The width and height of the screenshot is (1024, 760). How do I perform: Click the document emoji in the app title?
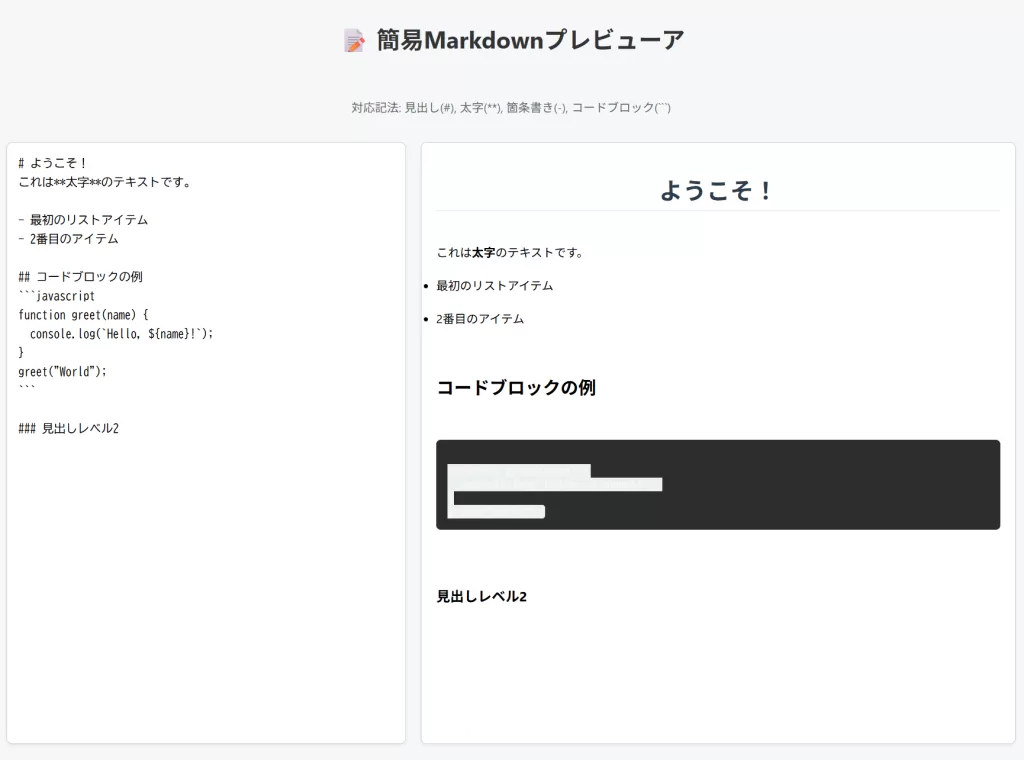point(355,40)
